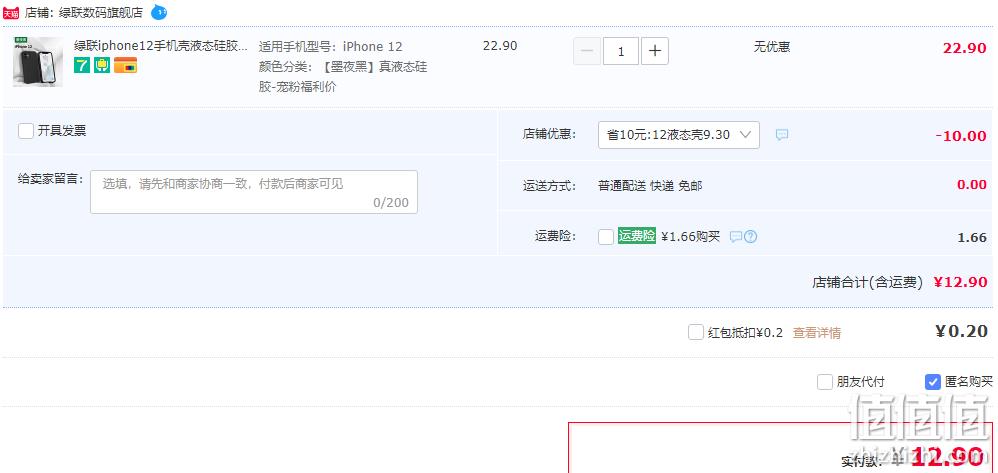Image resolution: width=998 pixels, height=473 pixels.
Task: Decrease quantity with the minus button
Action: (587, 52)
